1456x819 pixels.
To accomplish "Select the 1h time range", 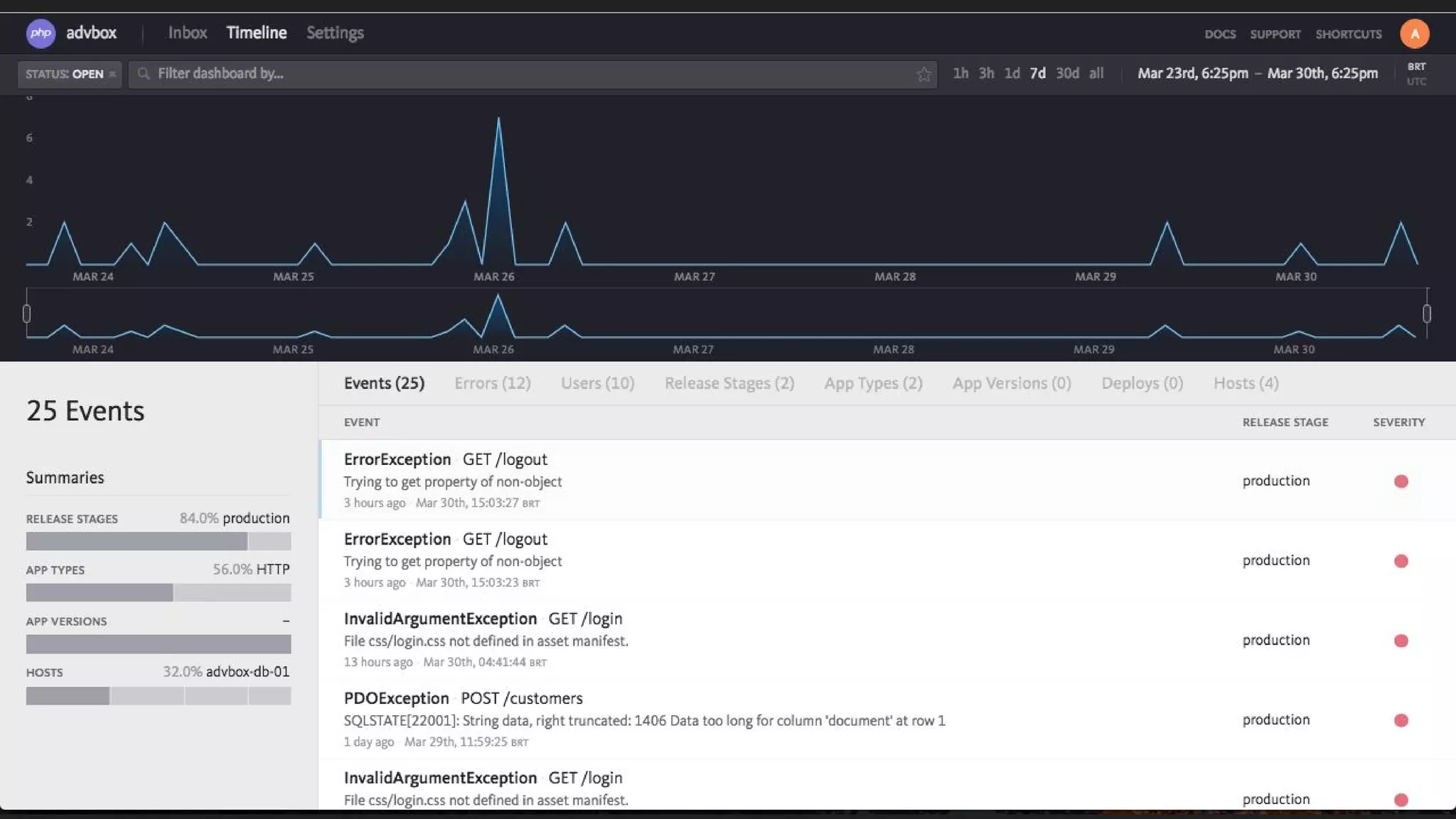I will 960,73.
